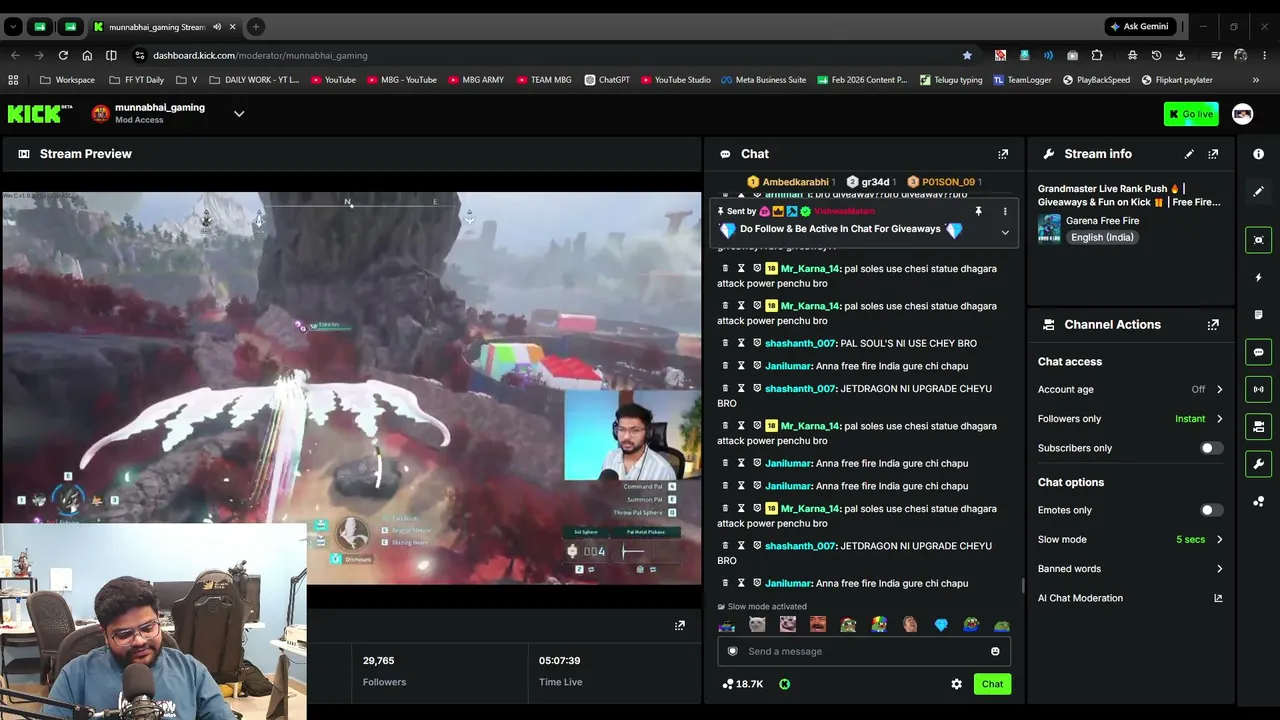
Task: Send message with the Chat button
Action: tap(992, 684)
